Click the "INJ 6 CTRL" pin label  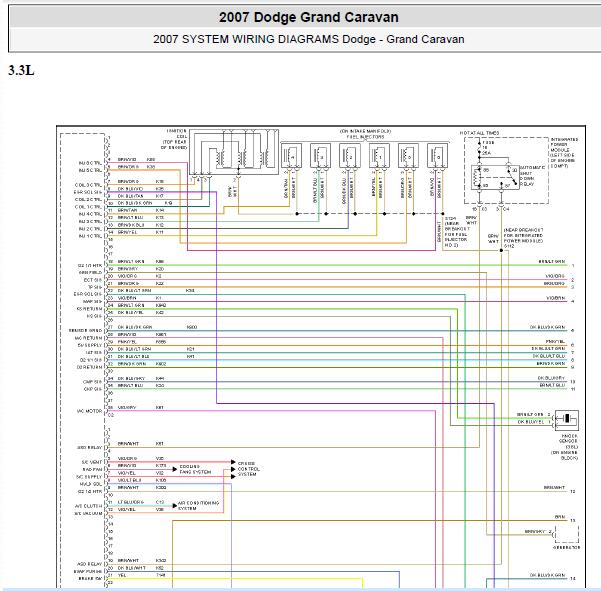90,163
